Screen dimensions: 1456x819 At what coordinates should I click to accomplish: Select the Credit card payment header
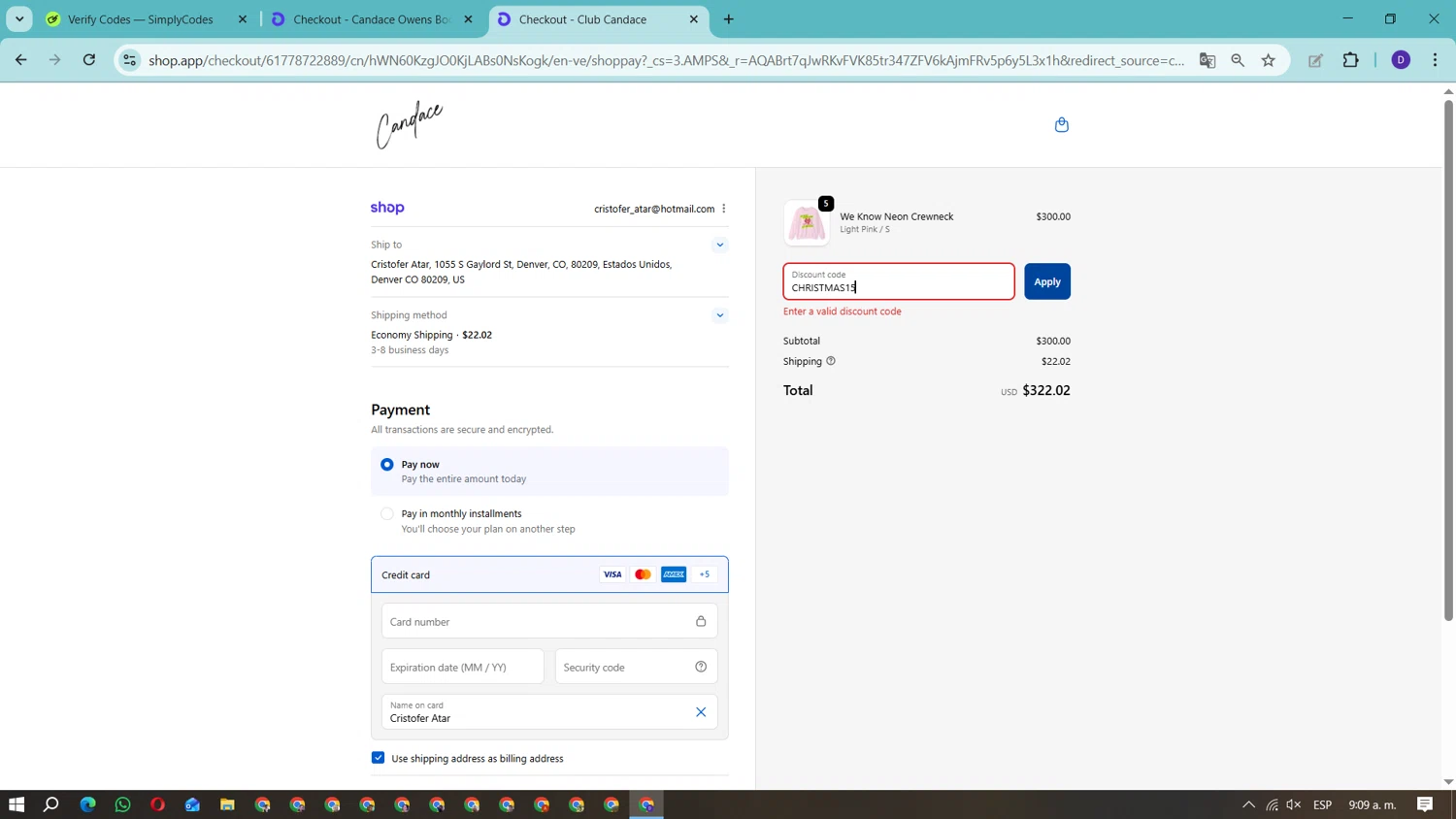(x=549, y=574)
